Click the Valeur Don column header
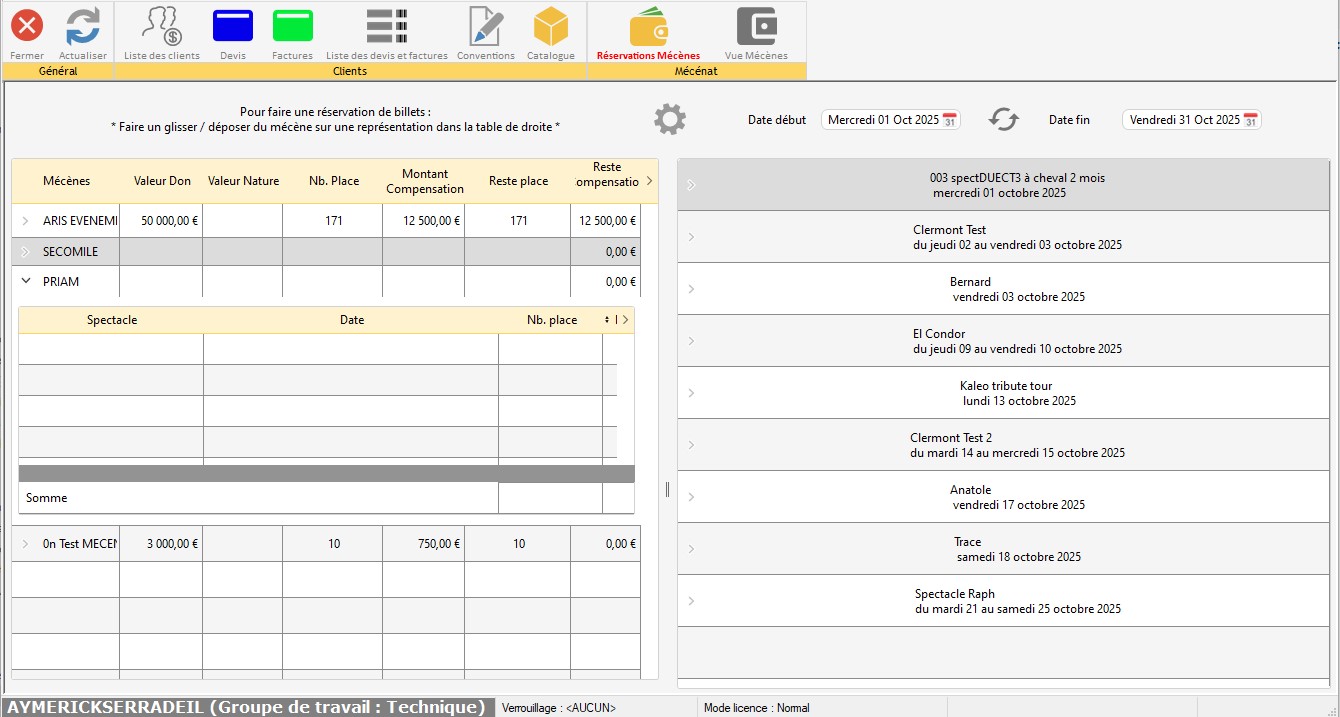This screenshot has width=1340, height=717. click(162, 181)
